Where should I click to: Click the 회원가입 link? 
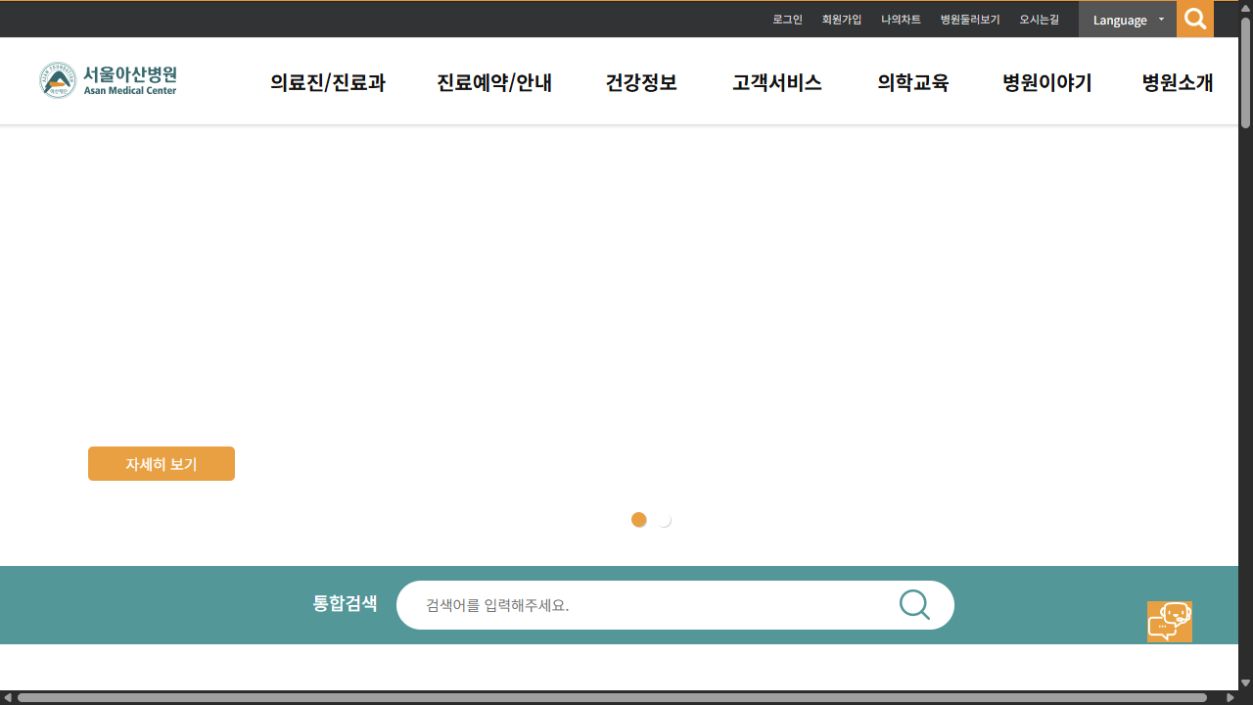(x=841, y=19)
